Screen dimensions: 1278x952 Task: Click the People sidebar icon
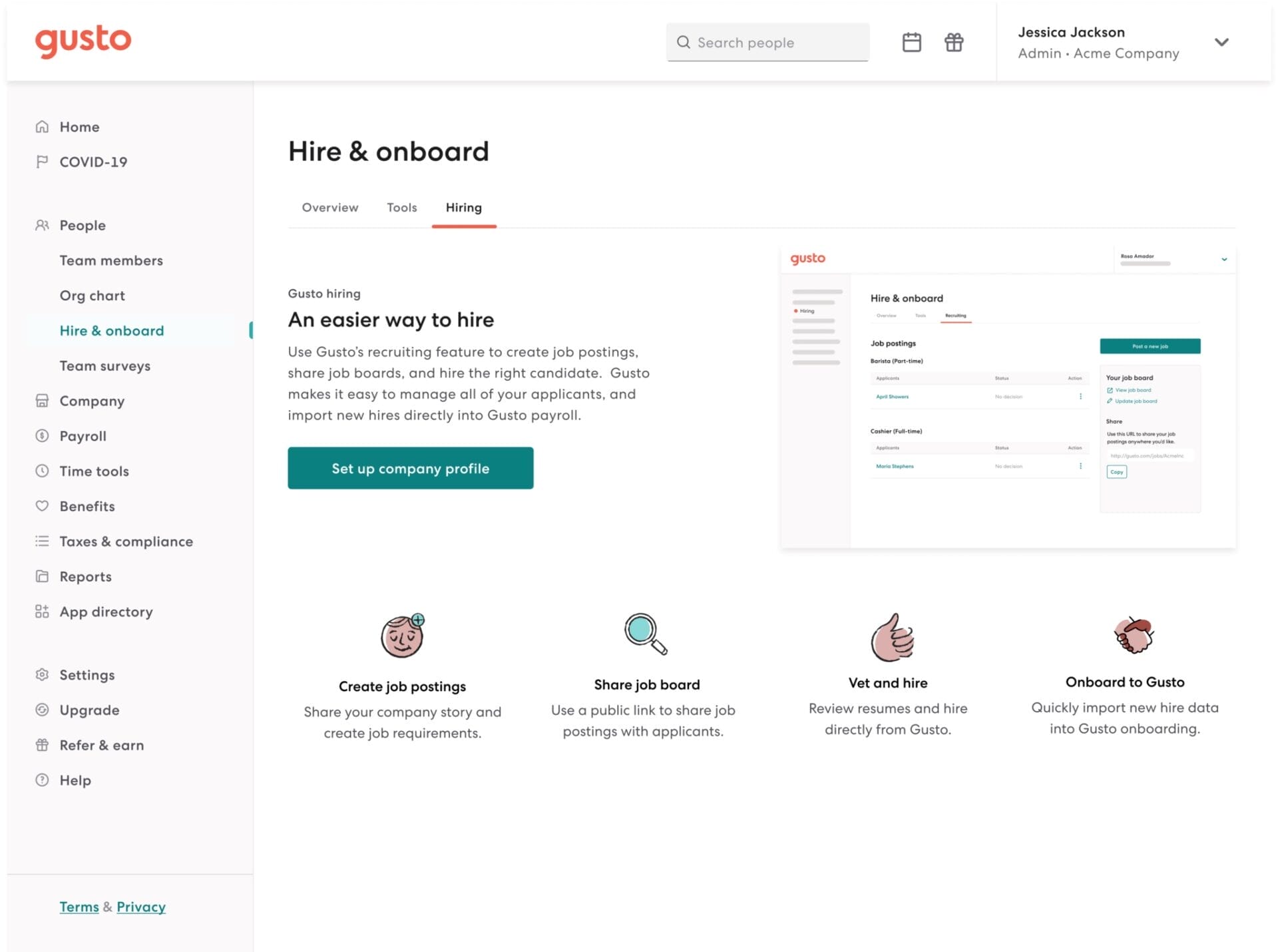[40, 225]
